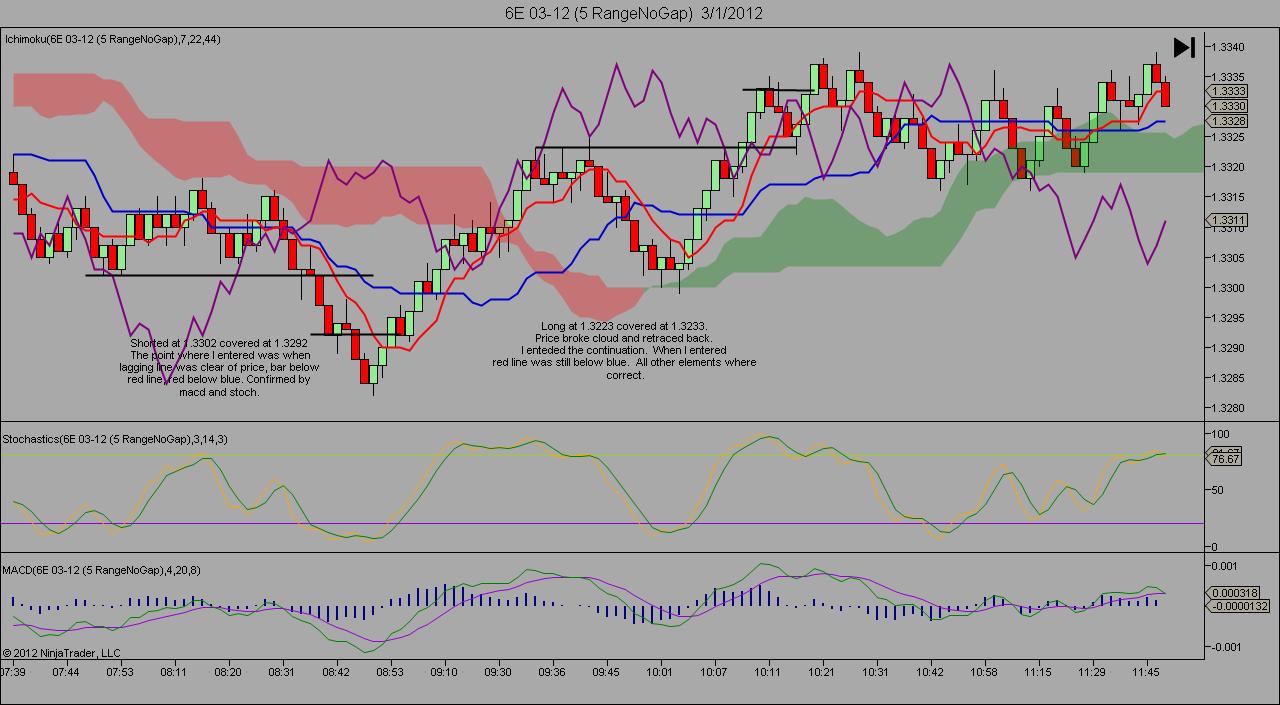Click the 10:42 time axis label
This screenshot has width=1280, height=705.
pyautogui.click(x=930, y=673)
